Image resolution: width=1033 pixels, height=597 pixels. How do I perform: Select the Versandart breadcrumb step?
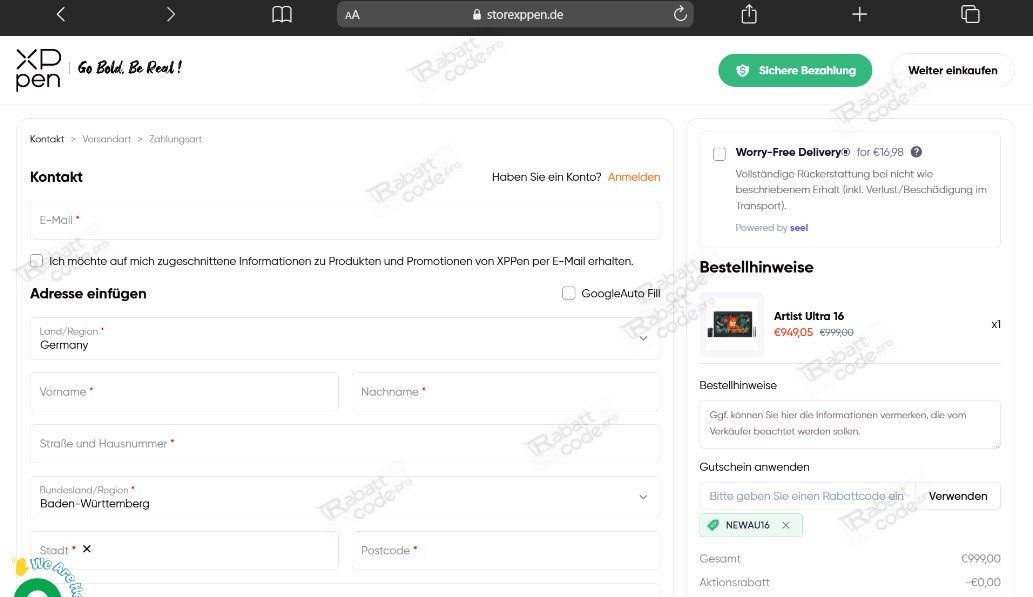coord(107,139)
